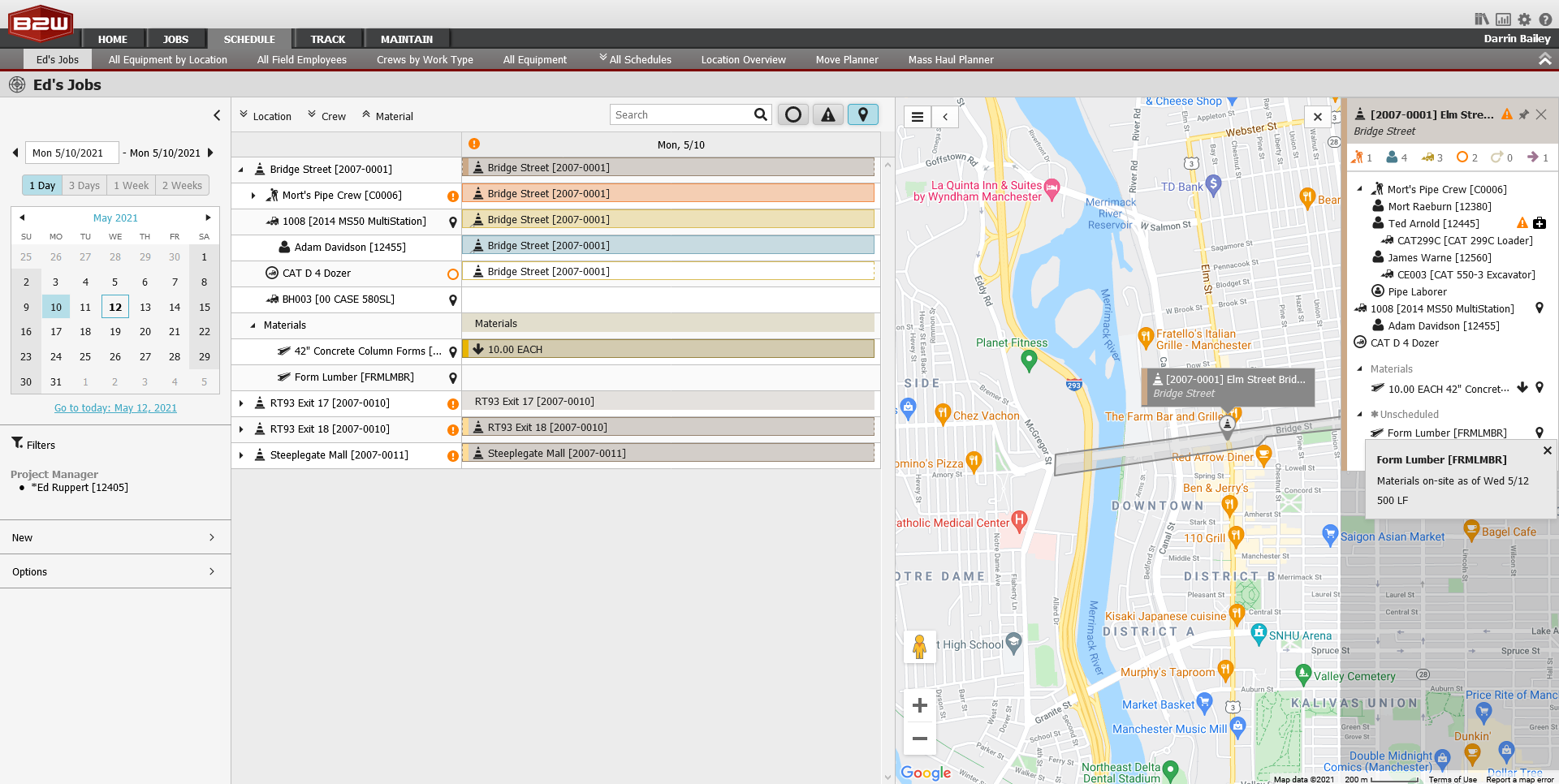Zoom out the map with minus button
The image size is (1559, 784).
coord(920,739)
